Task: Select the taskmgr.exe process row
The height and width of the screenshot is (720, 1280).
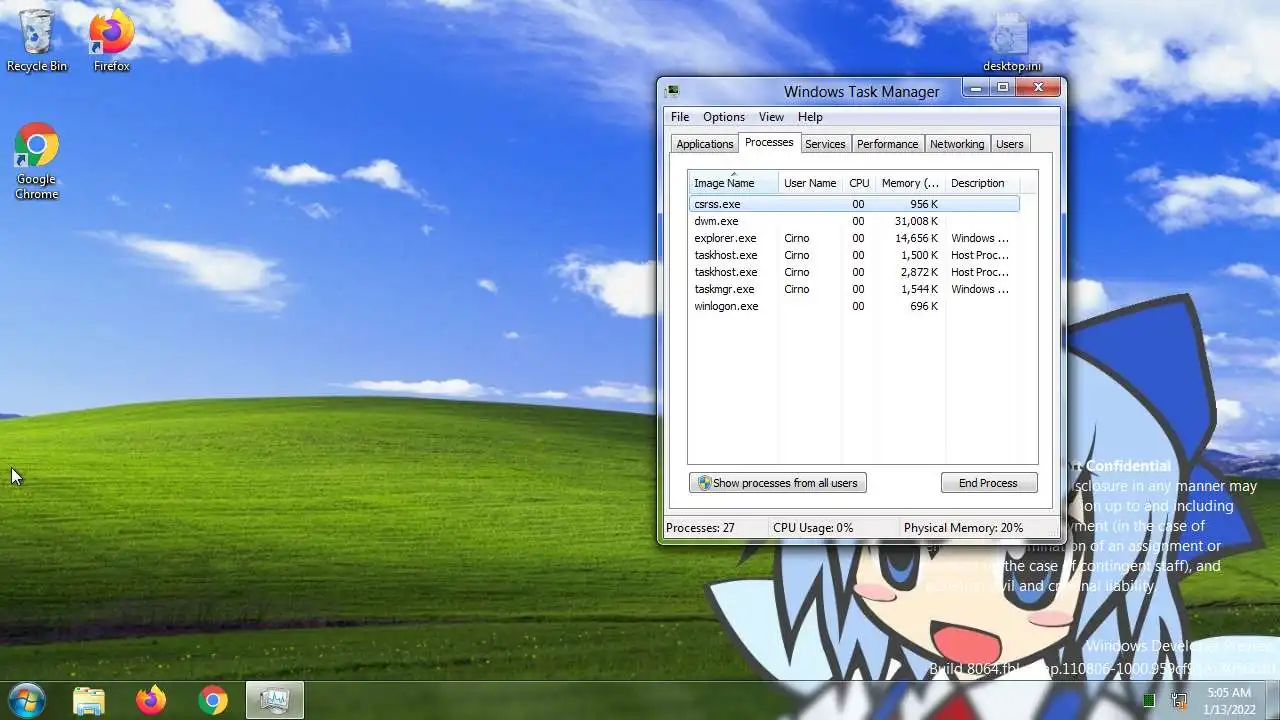Action: coord(854,289)
